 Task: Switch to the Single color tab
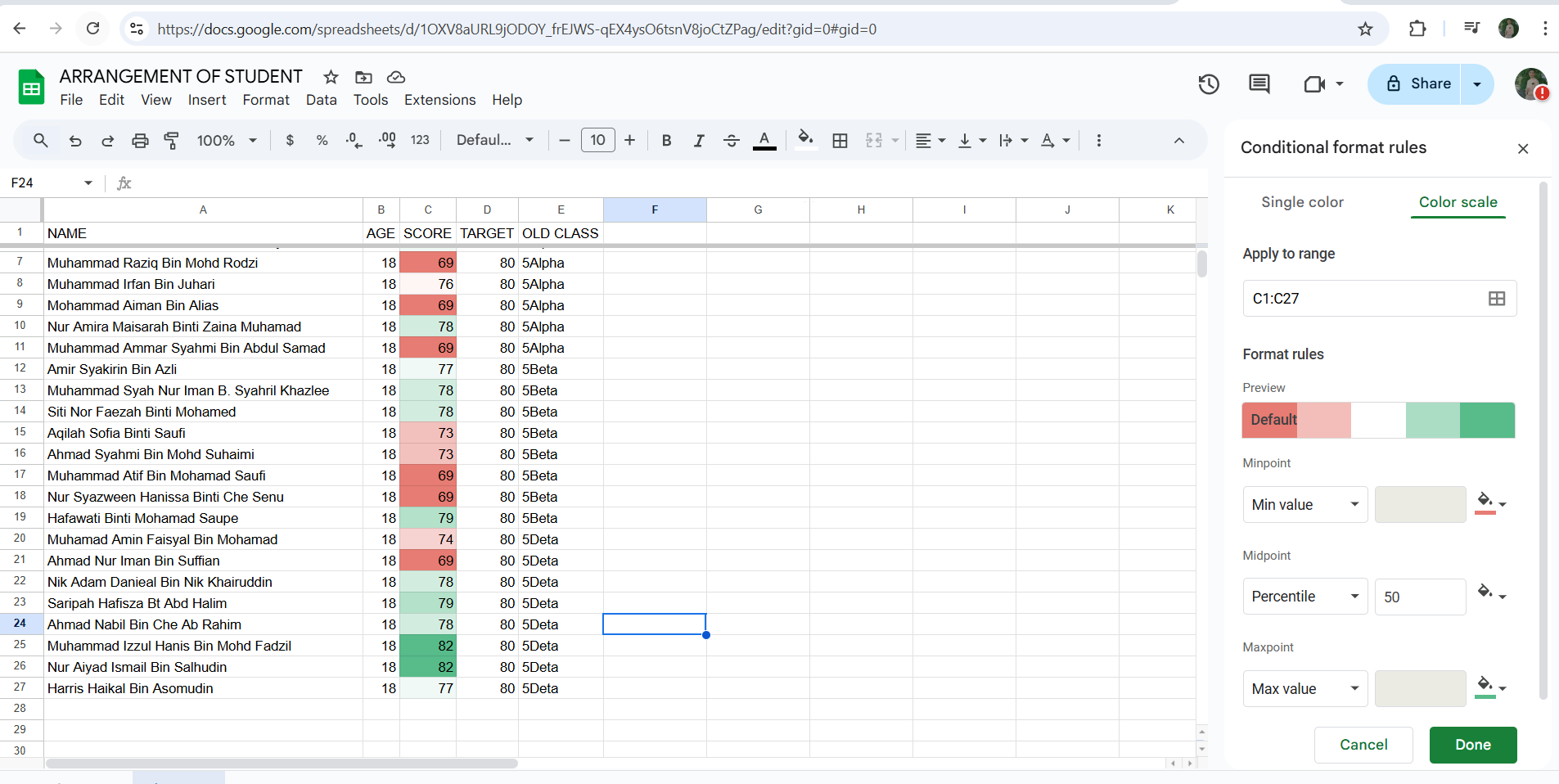[1302, 202]
